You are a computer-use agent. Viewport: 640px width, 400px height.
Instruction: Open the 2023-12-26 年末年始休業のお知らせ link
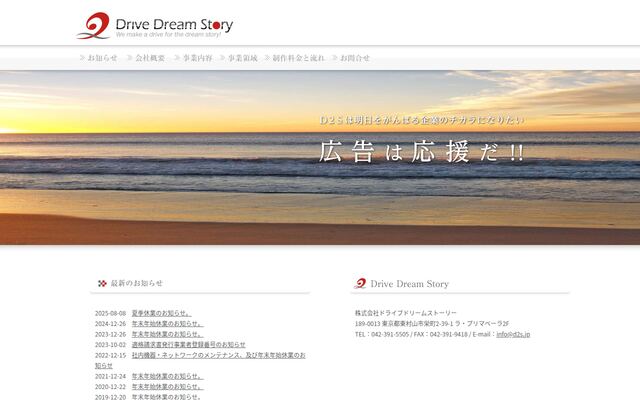pyautogui.click(x=167, y=334)
